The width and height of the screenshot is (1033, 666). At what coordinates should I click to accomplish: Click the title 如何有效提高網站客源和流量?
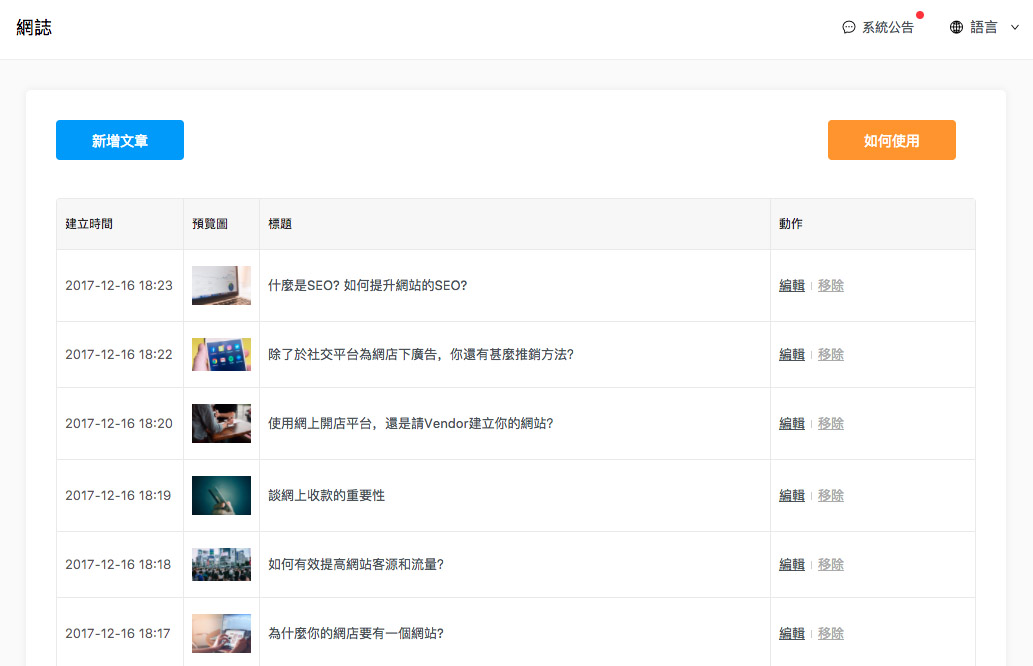pos(356,565)
